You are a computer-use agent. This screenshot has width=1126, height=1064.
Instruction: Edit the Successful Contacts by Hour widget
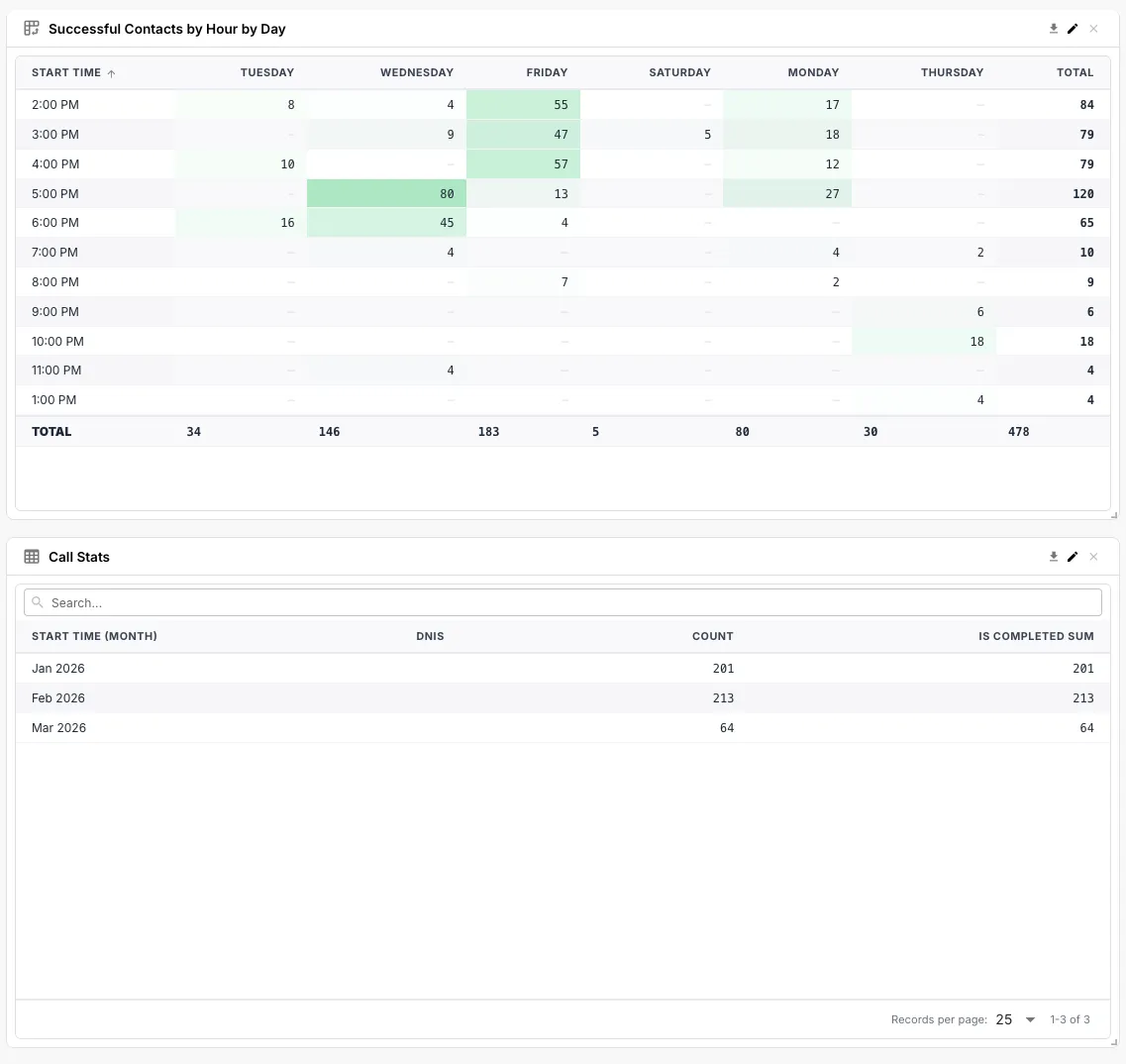1073,29
